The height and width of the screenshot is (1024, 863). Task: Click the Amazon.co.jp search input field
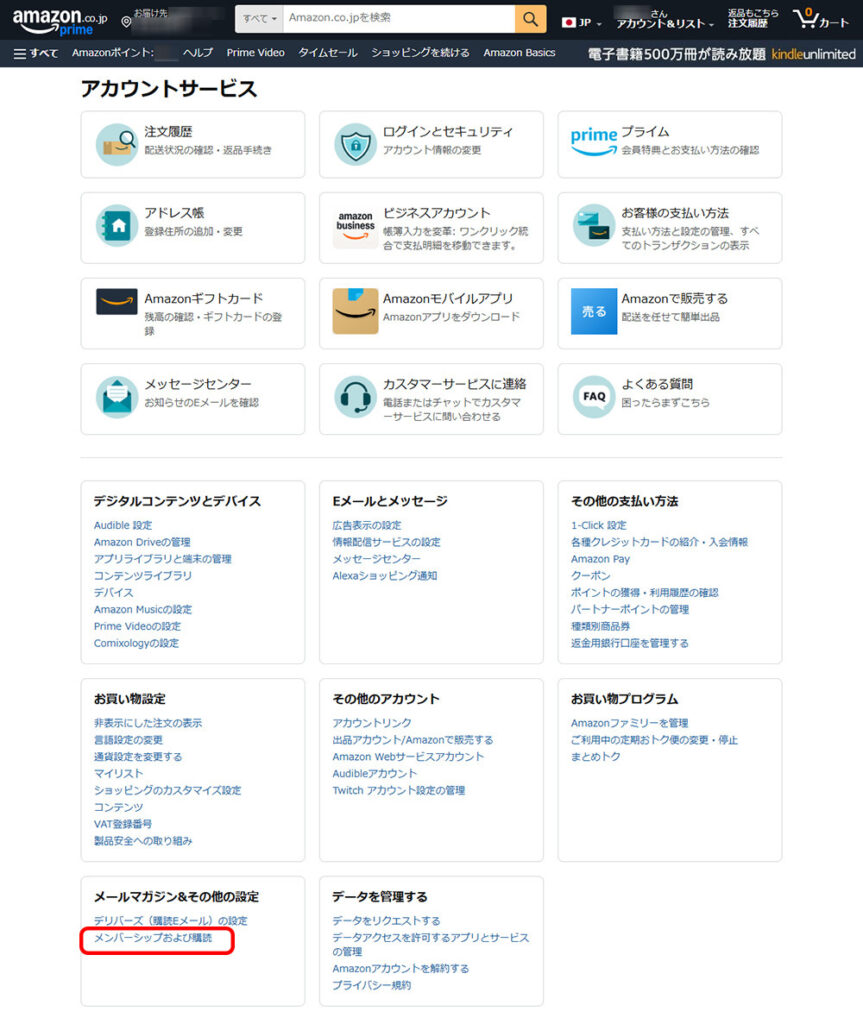399,19
